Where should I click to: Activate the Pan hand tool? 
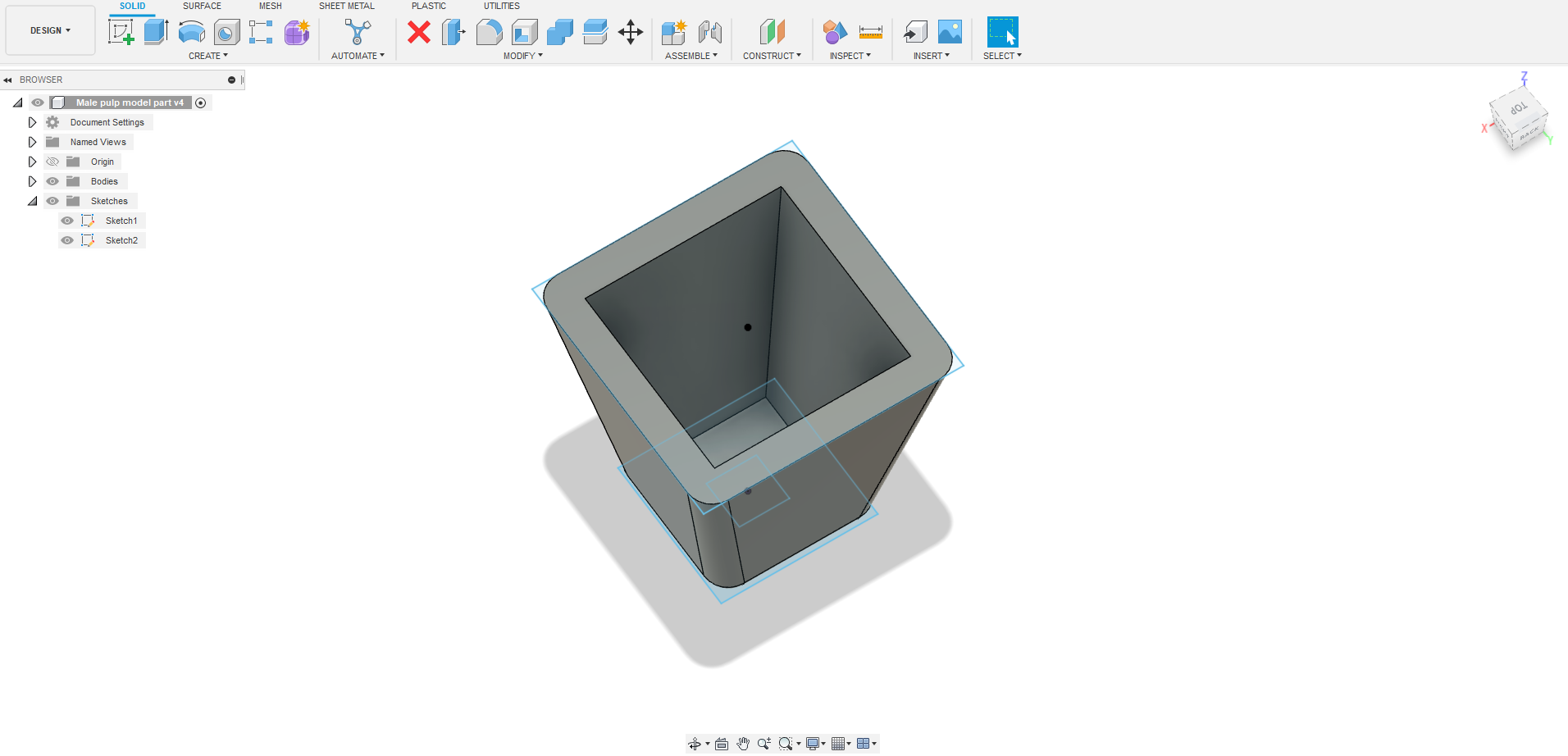point(743,744)
